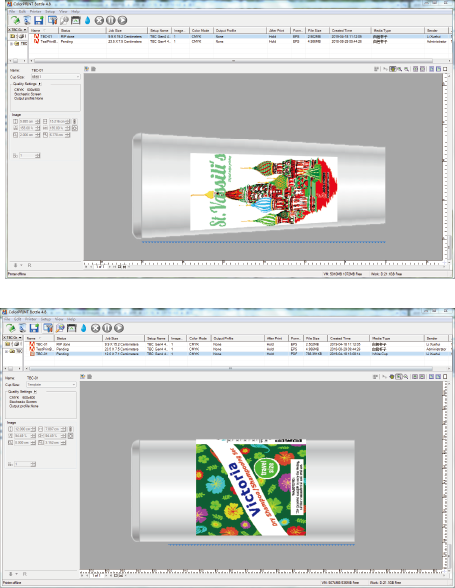Click the blue ink drop icon, lower window

pos(83,328)
